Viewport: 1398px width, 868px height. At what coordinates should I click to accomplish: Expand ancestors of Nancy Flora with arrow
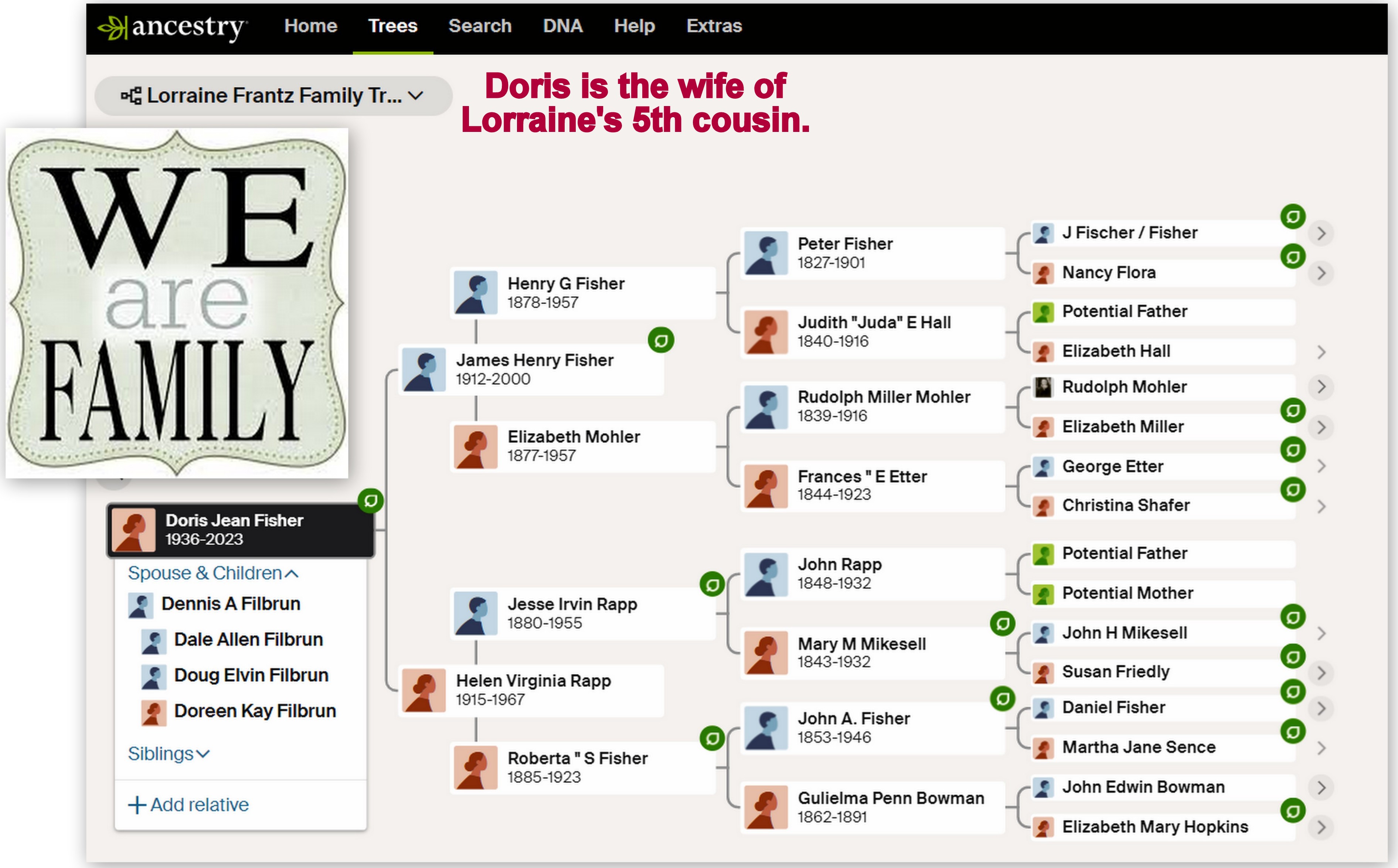pos(1321,273)
